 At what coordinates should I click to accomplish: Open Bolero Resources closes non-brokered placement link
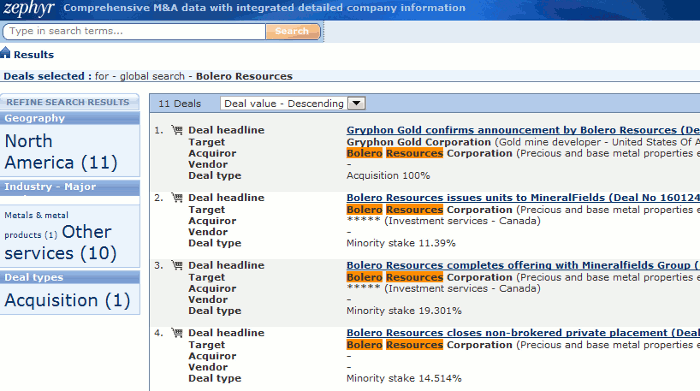click(x=523, y=333)
